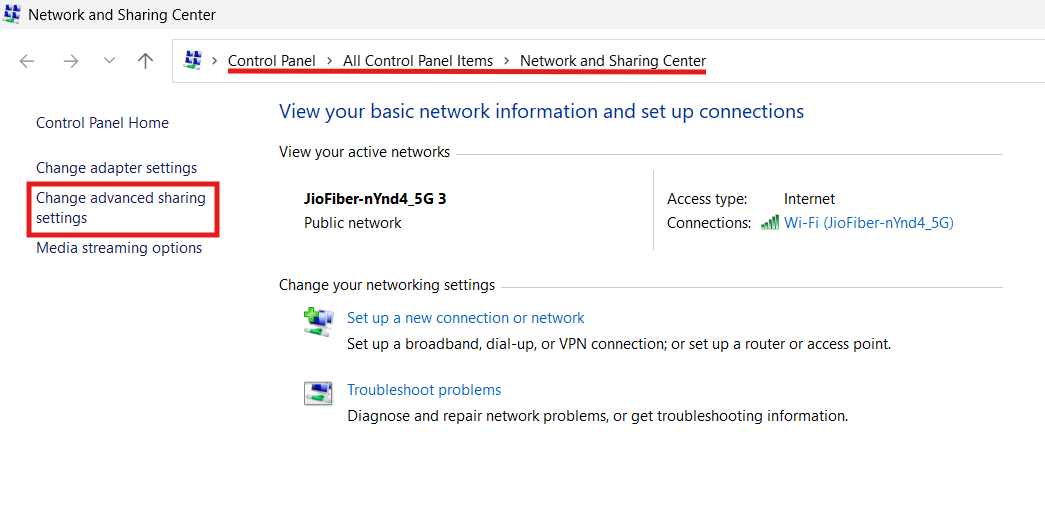Click the Control Panel icon in address bar
1045x516 pixels.
point(193,61)
